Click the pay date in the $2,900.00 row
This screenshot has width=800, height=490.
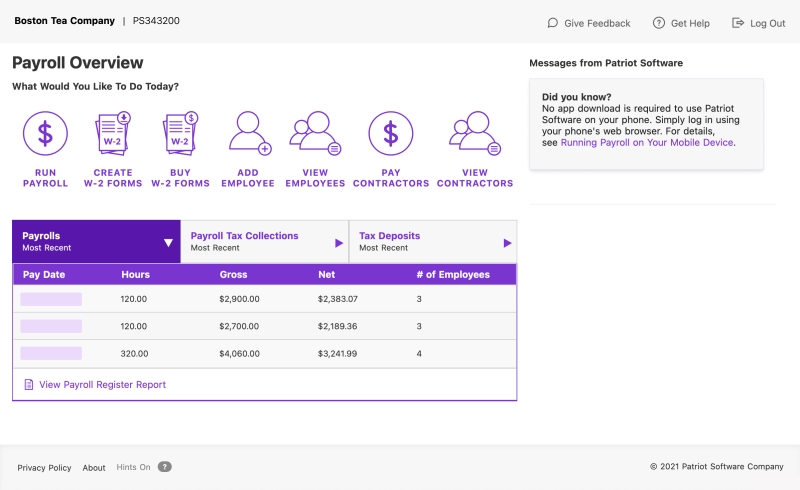pyautogui.click(x=51, y=299)
